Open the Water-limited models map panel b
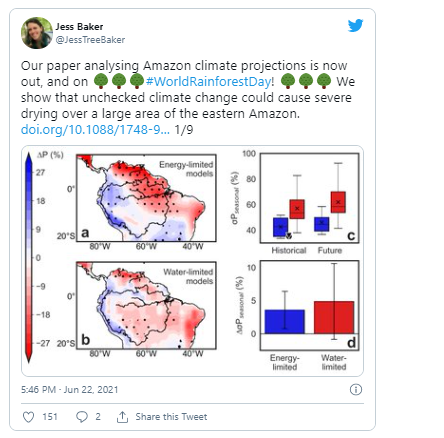Viewport: 444px width, 438px height. tap(146, 305)
